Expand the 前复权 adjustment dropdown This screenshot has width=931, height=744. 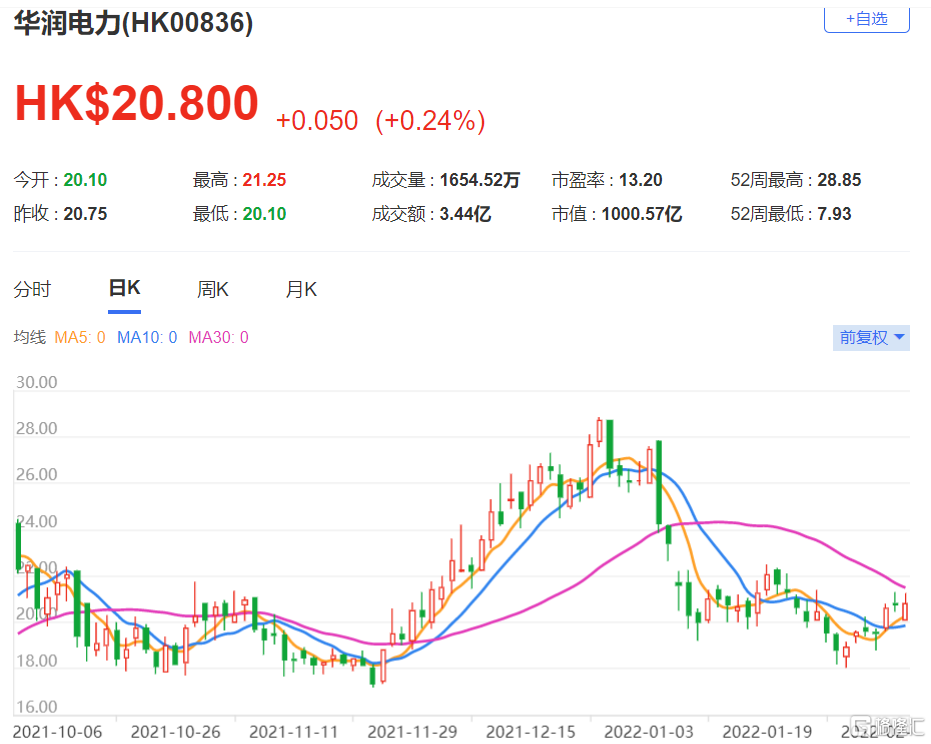[x=871, y=337]
